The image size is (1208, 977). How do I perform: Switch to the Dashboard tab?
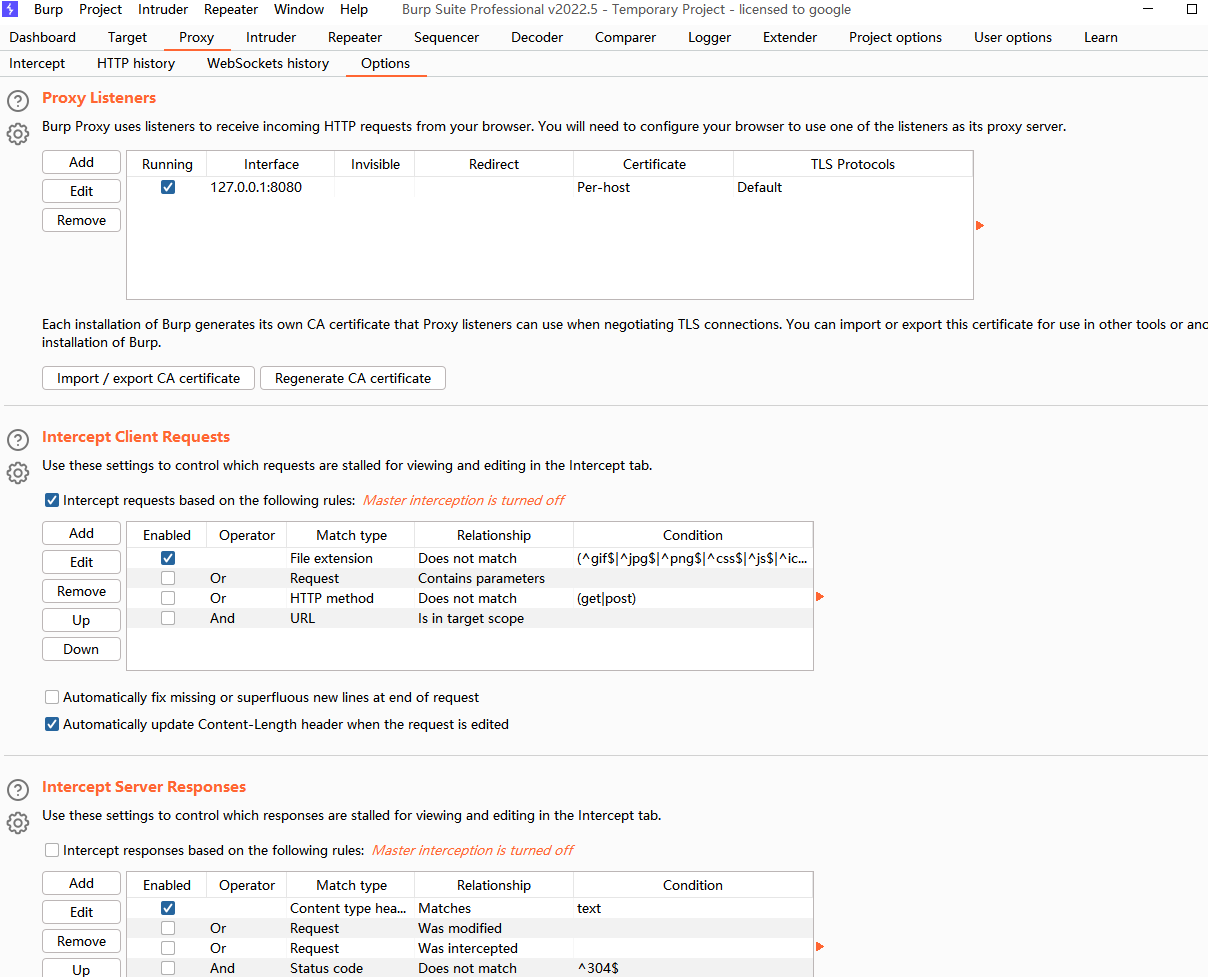point(42,37)
